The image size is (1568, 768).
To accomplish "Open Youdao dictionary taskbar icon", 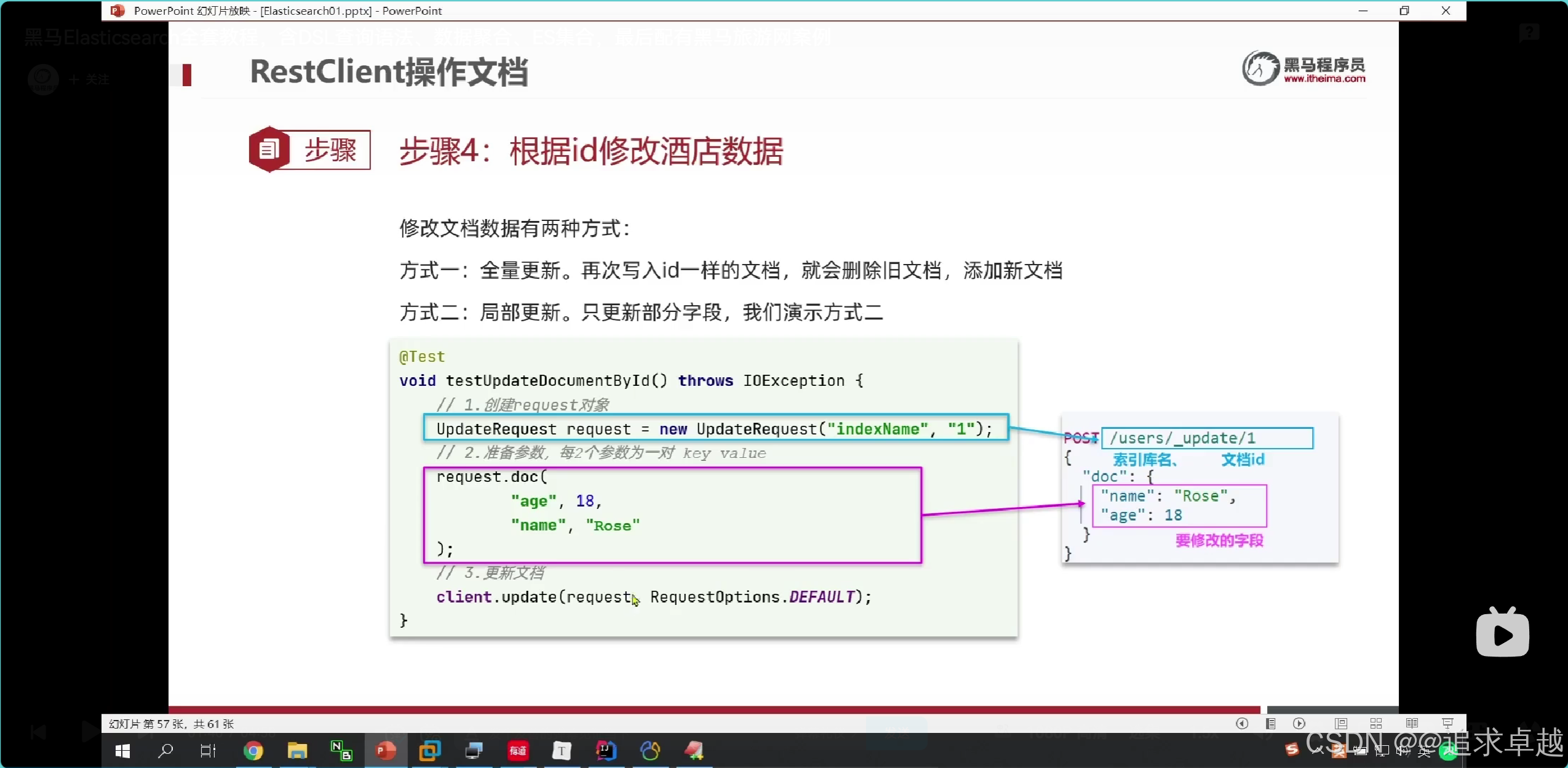I will click(518, 751).
